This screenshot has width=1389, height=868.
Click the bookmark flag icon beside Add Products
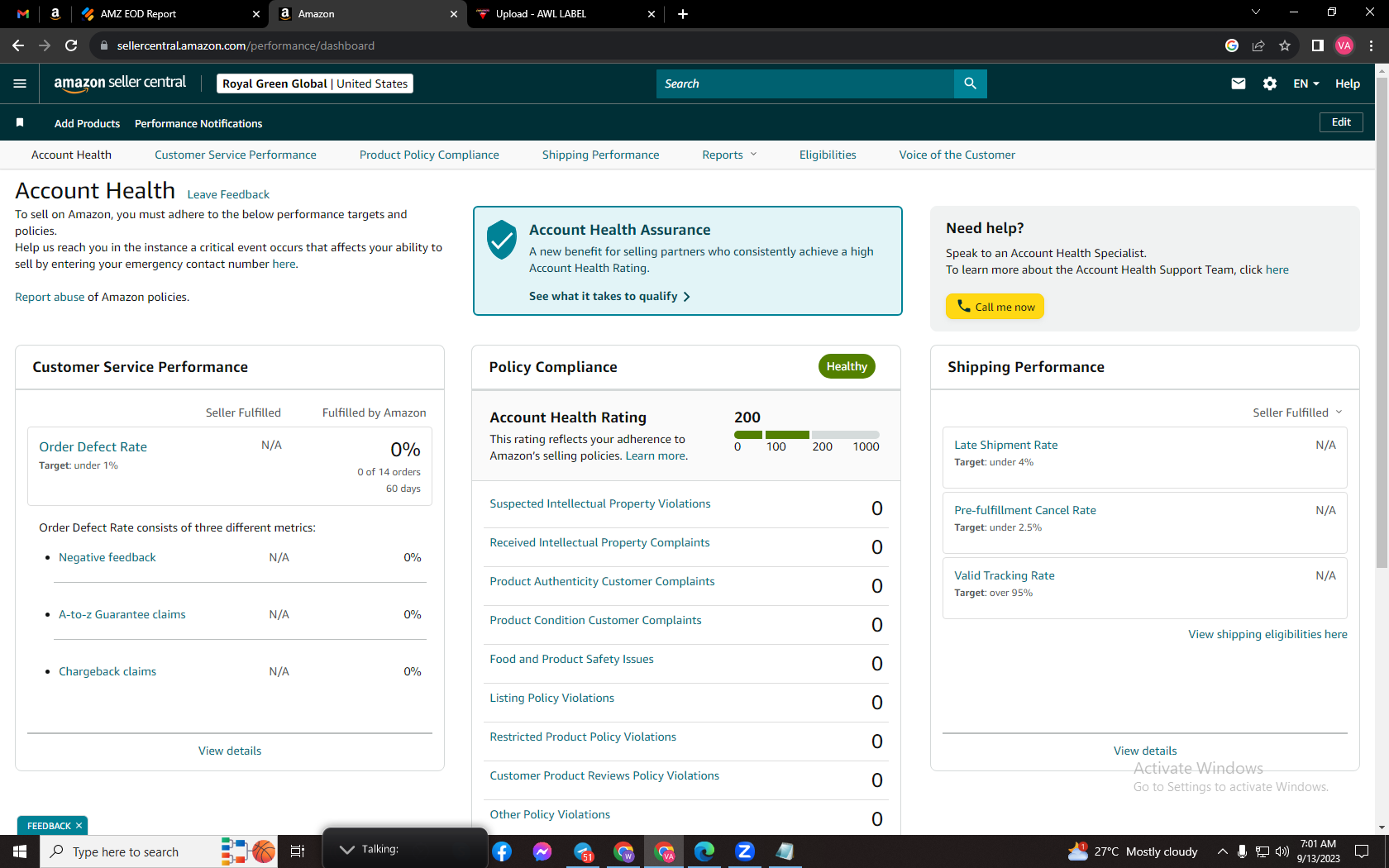(x=20, y=123)
